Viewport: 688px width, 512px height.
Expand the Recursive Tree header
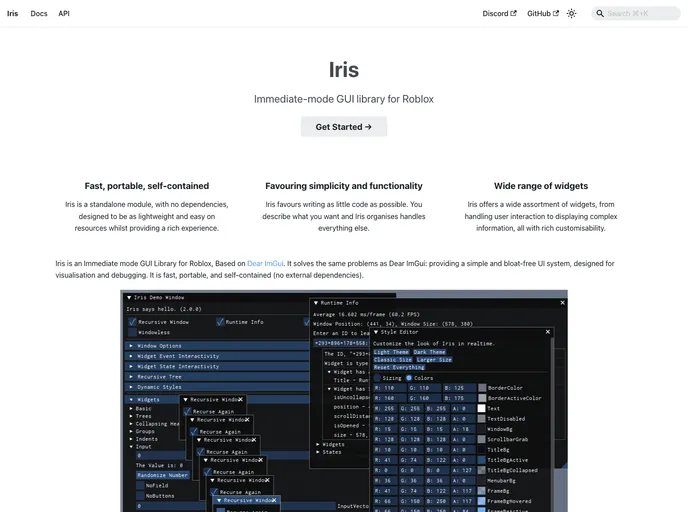coord(217,376)
